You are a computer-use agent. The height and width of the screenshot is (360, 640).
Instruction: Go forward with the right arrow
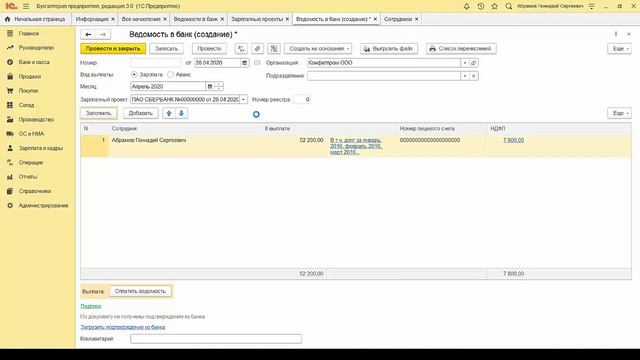pos(103,34)
